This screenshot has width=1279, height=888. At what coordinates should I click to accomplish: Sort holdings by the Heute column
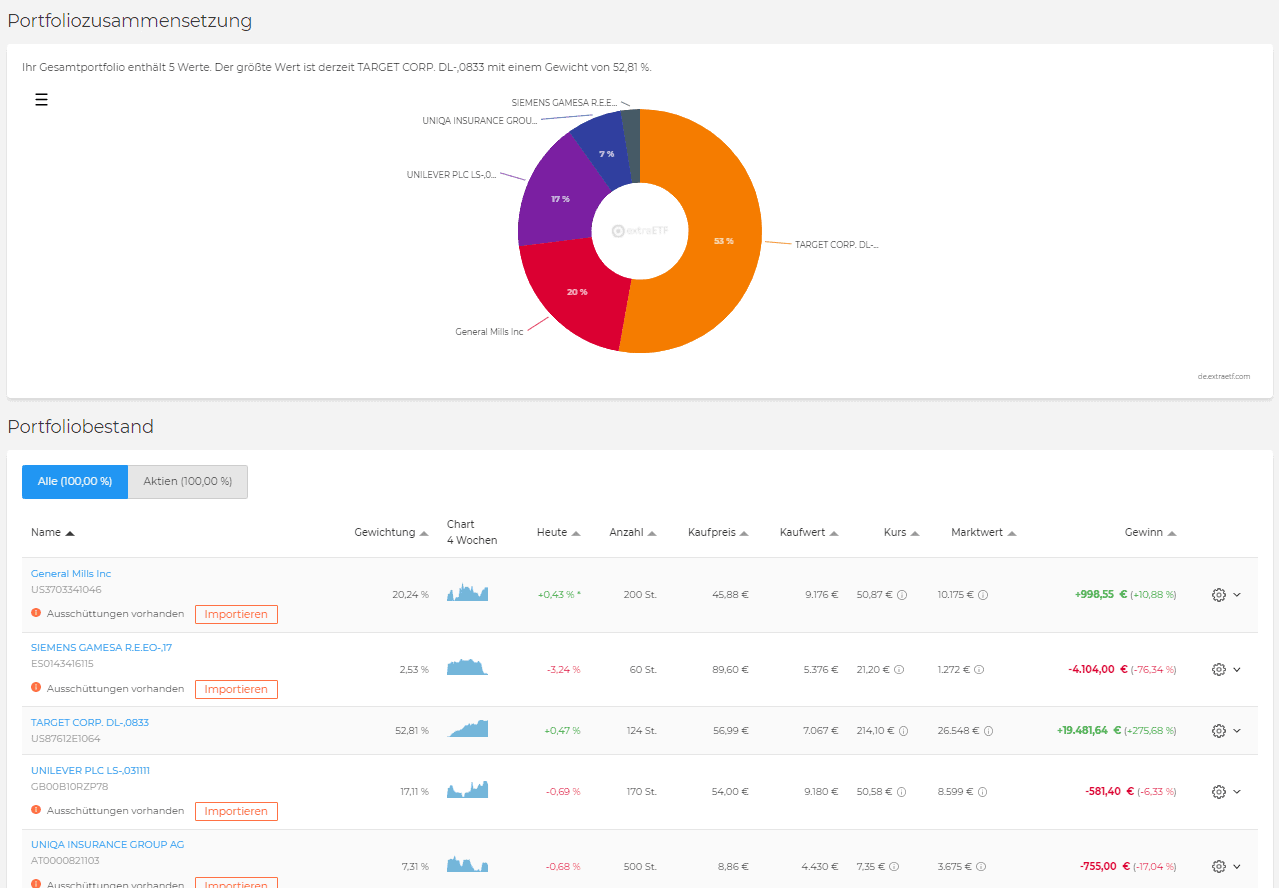pos(558,533)
